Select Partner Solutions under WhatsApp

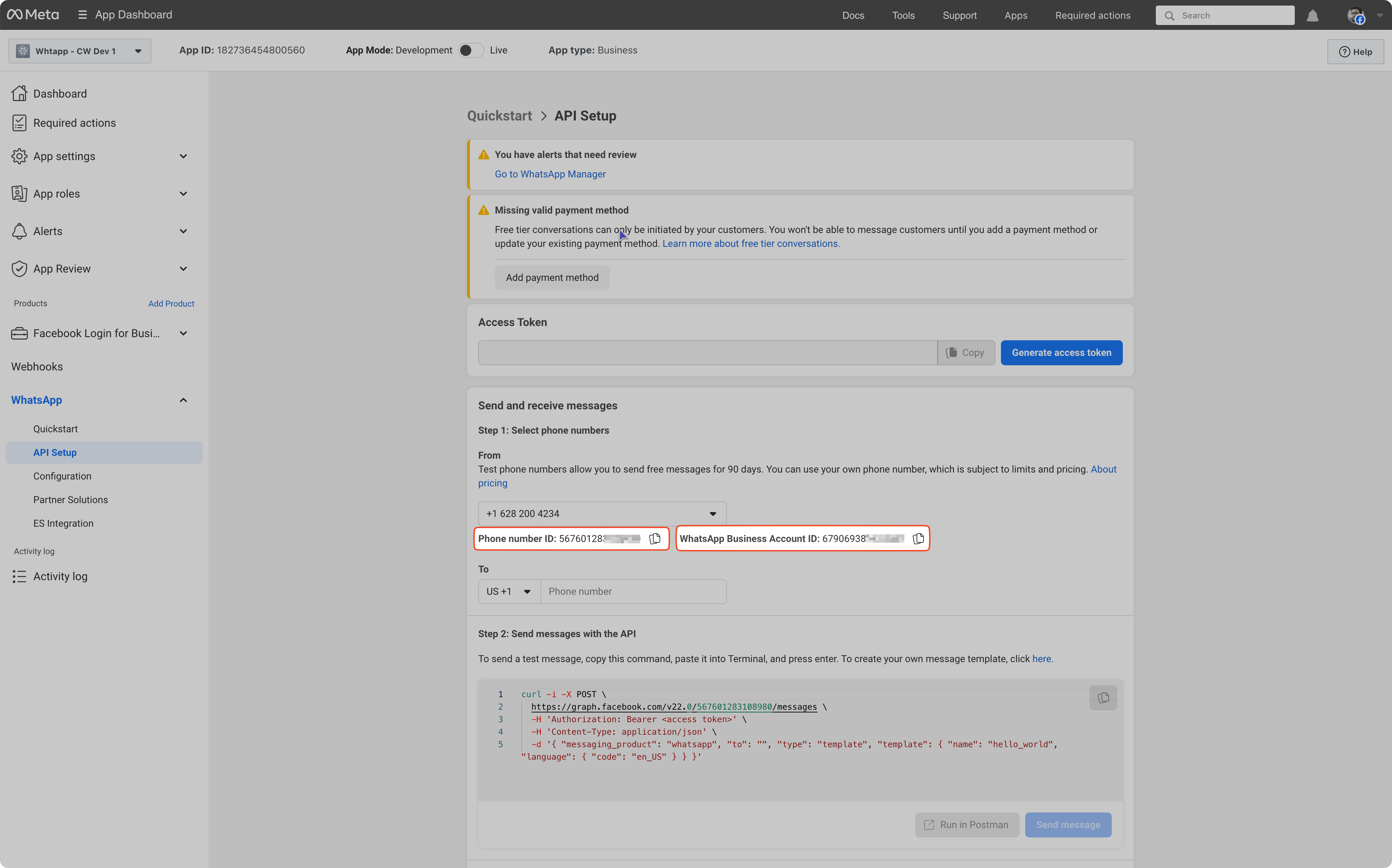[70, 499]
